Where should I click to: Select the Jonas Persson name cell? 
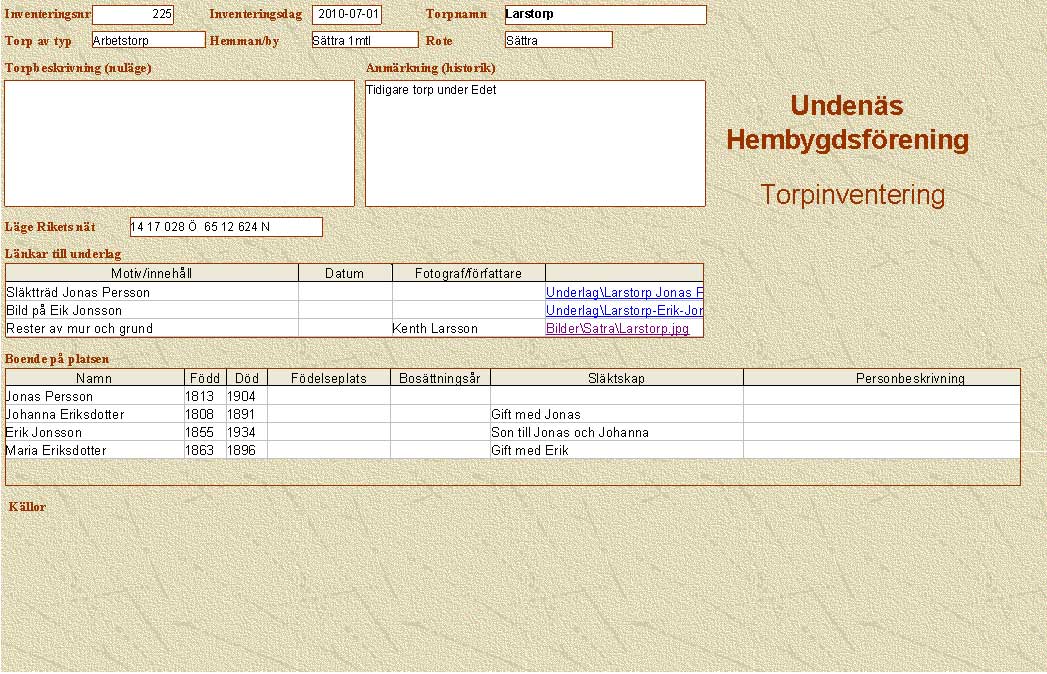point(95,396)
